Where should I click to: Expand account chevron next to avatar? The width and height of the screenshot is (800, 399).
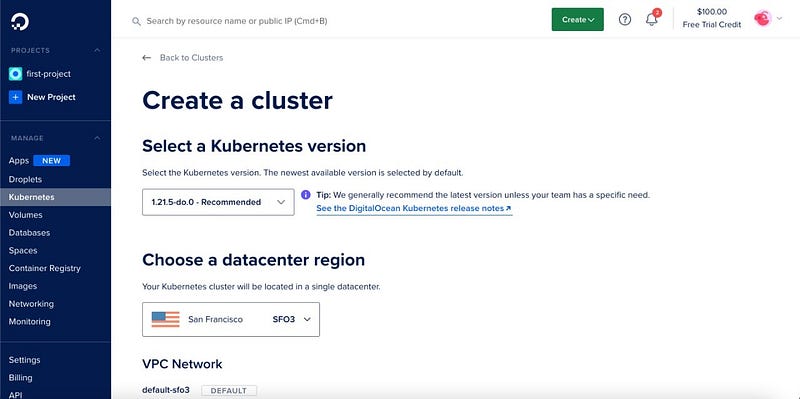(779, 19)
